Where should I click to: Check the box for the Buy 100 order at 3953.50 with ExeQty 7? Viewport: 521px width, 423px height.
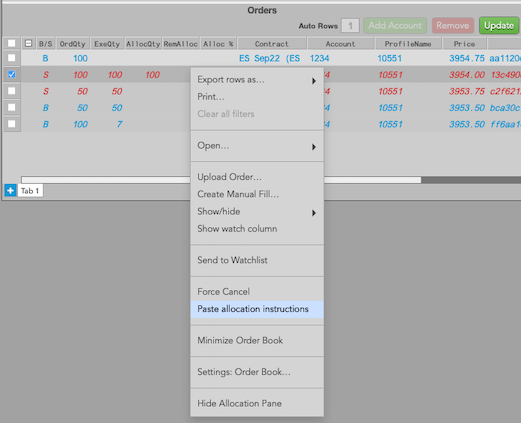(11, 124)
